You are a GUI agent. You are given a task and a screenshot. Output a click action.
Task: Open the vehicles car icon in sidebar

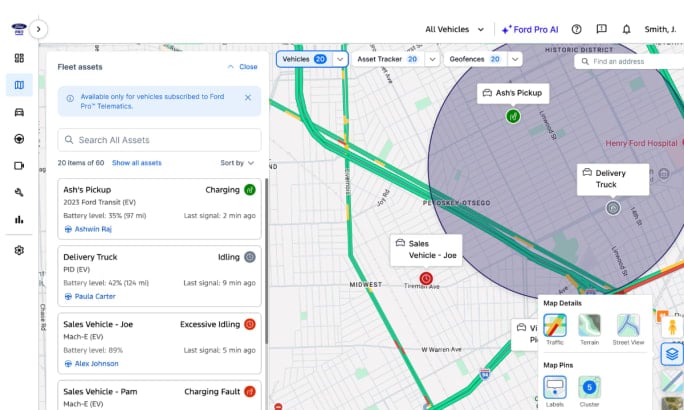tap(19, 112)
